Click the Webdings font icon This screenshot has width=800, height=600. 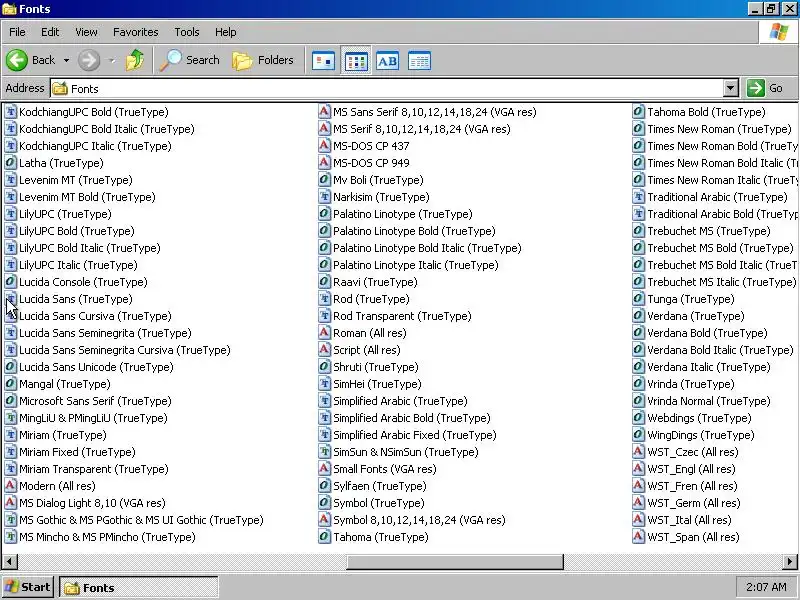[x=638, y=418]
